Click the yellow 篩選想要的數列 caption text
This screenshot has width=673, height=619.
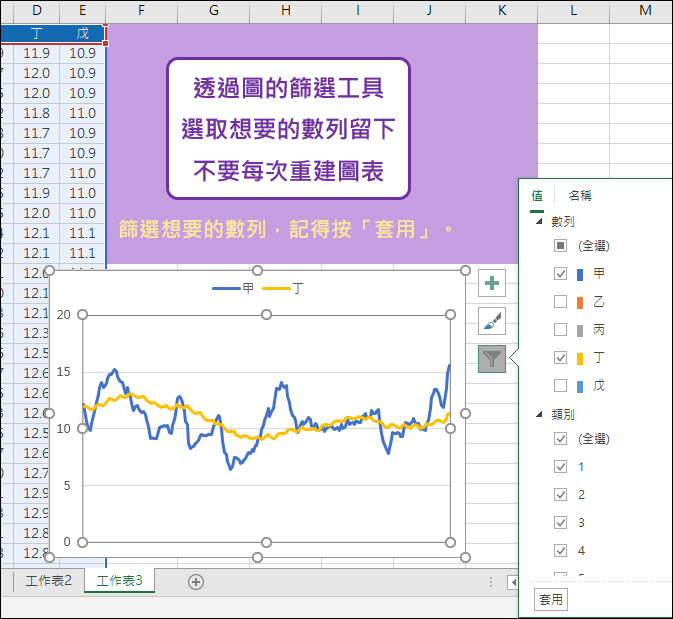coord(285,229)
